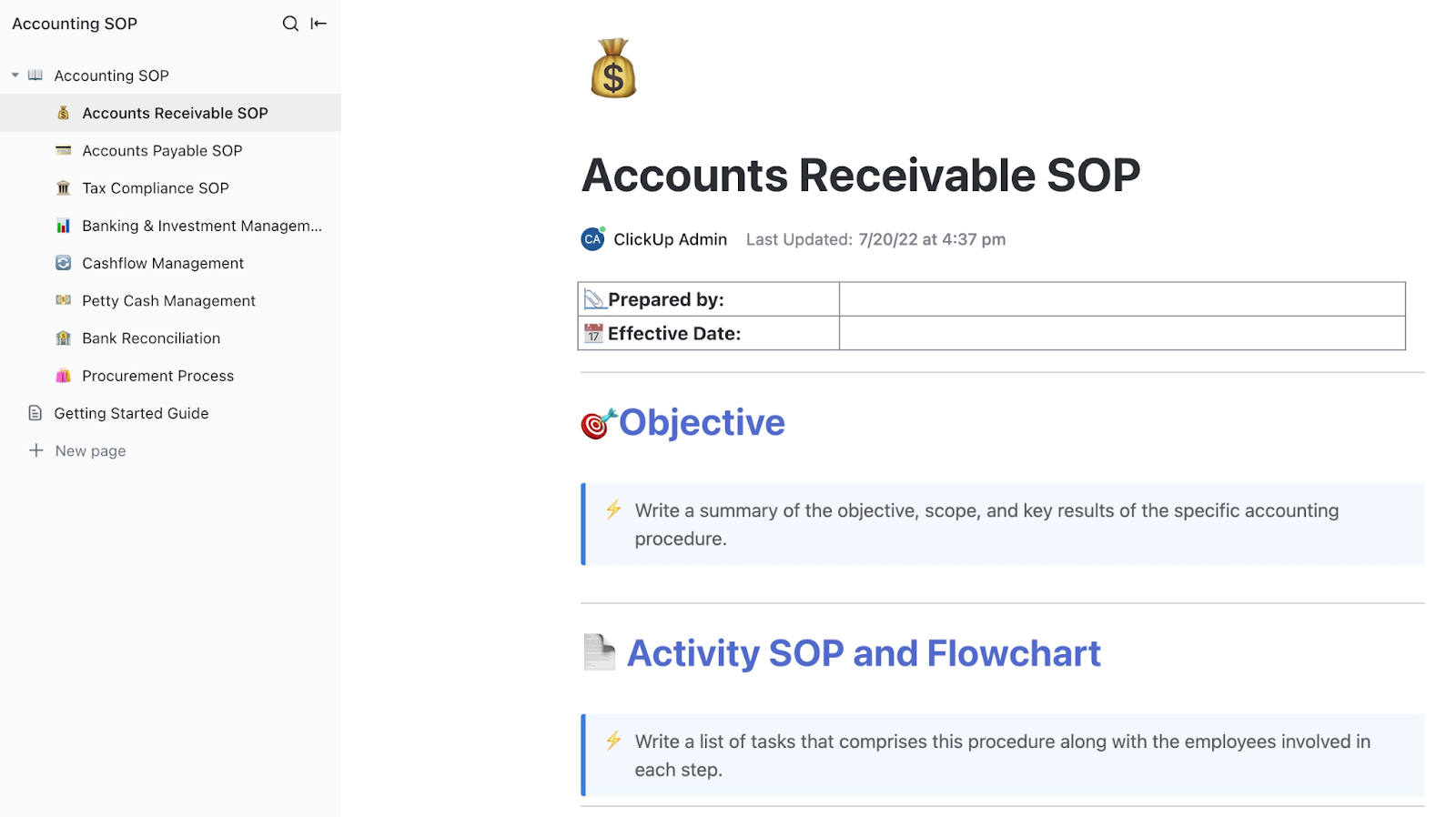Image resolution: width=1456 pixels, height=817 pixels.
Task: Collapse the Accounting SOP tree arrow
Action: click(15, 76)
